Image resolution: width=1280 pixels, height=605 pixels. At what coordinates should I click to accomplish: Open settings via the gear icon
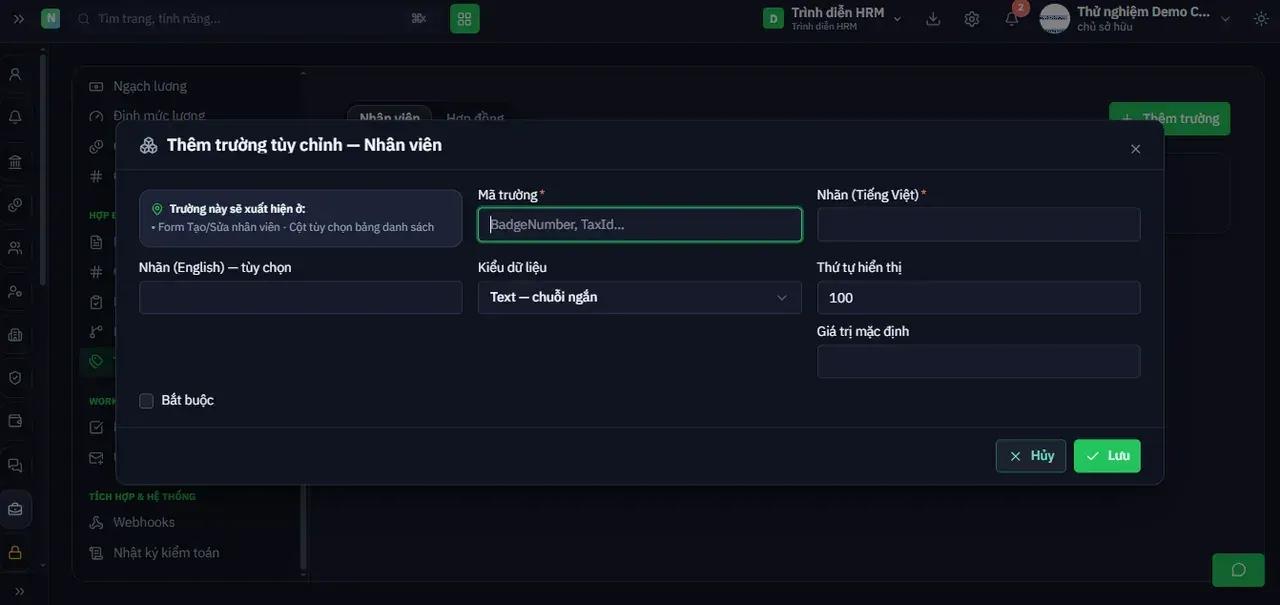(x=972, y=19)
